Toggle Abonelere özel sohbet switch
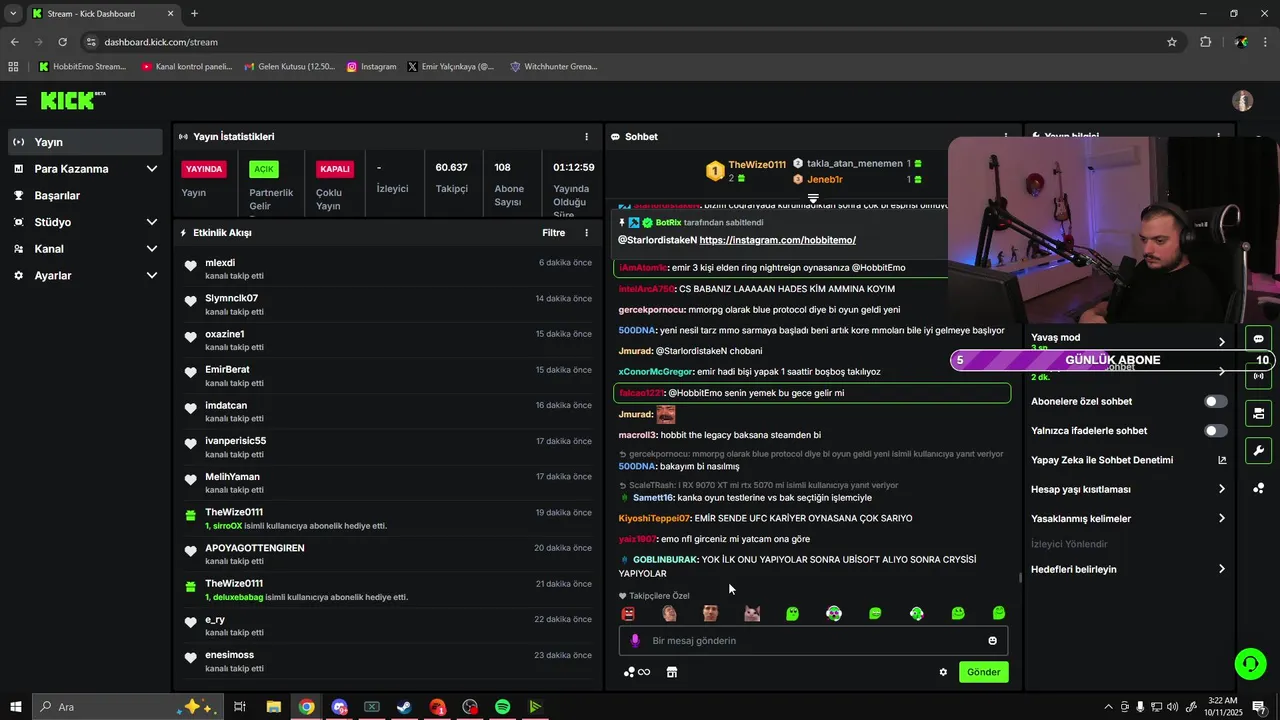 [1215, 401]
